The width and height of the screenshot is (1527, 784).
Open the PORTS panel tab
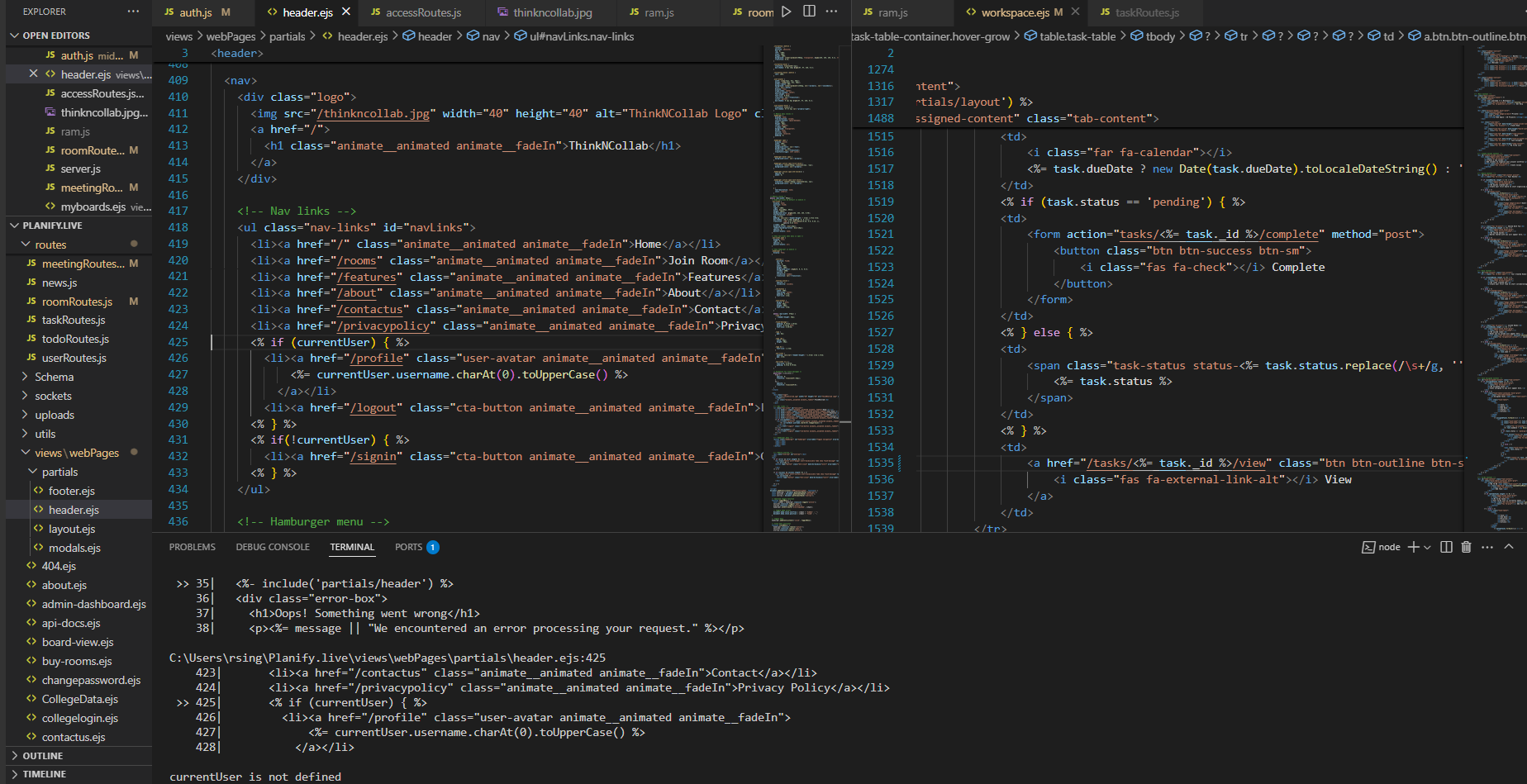[x=408, y=547]
